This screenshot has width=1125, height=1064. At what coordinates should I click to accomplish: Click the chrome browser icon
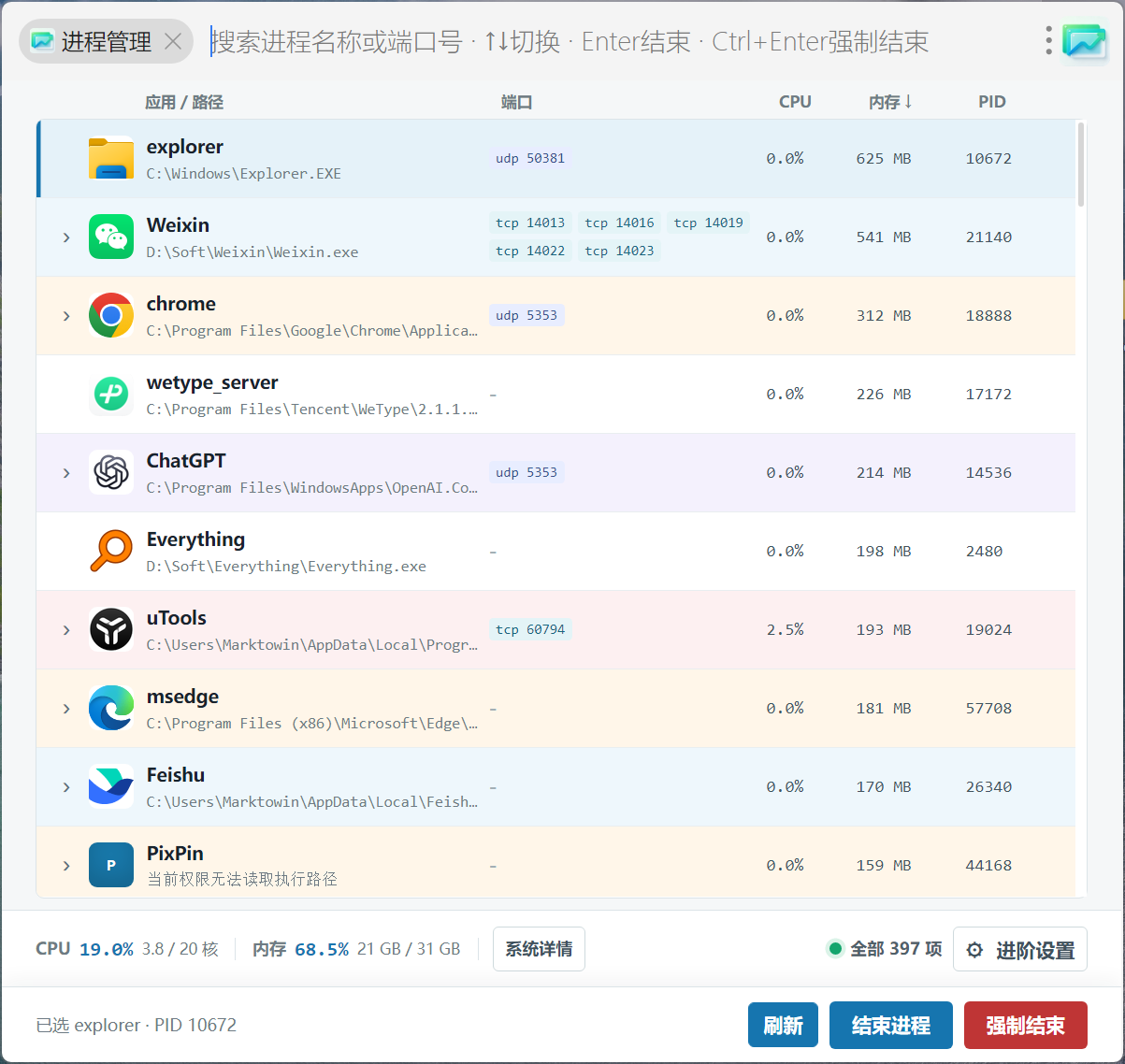click(111, 315)
